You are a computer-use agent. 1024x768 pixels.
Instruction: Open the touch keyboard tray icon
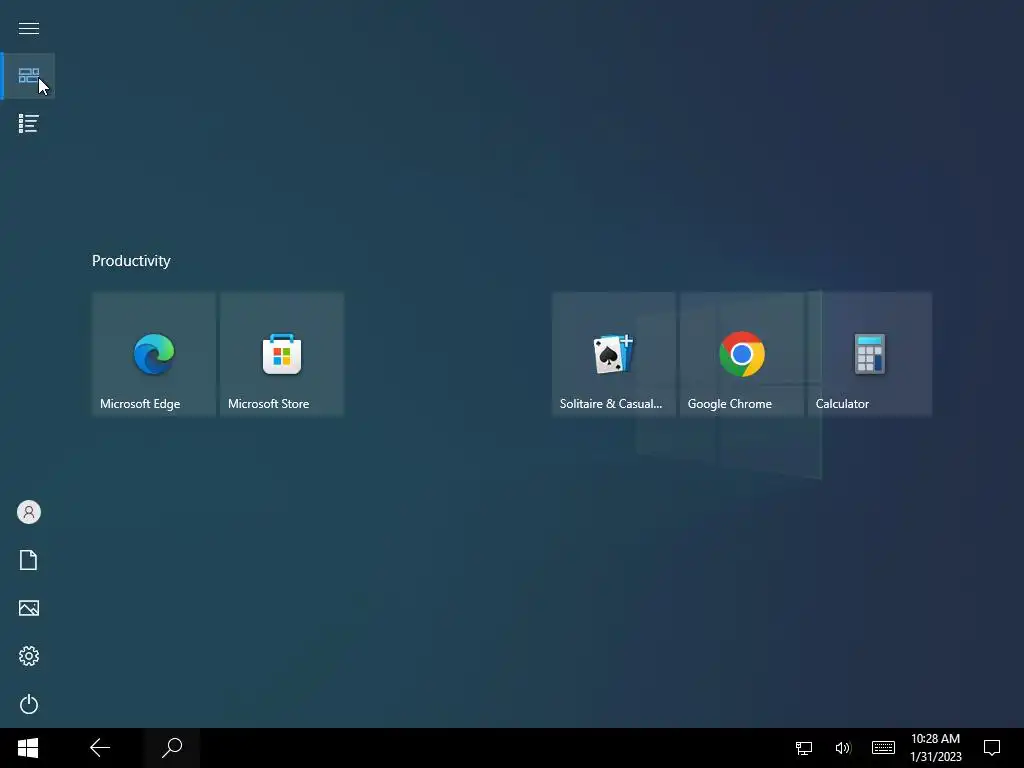coord(883,748)
